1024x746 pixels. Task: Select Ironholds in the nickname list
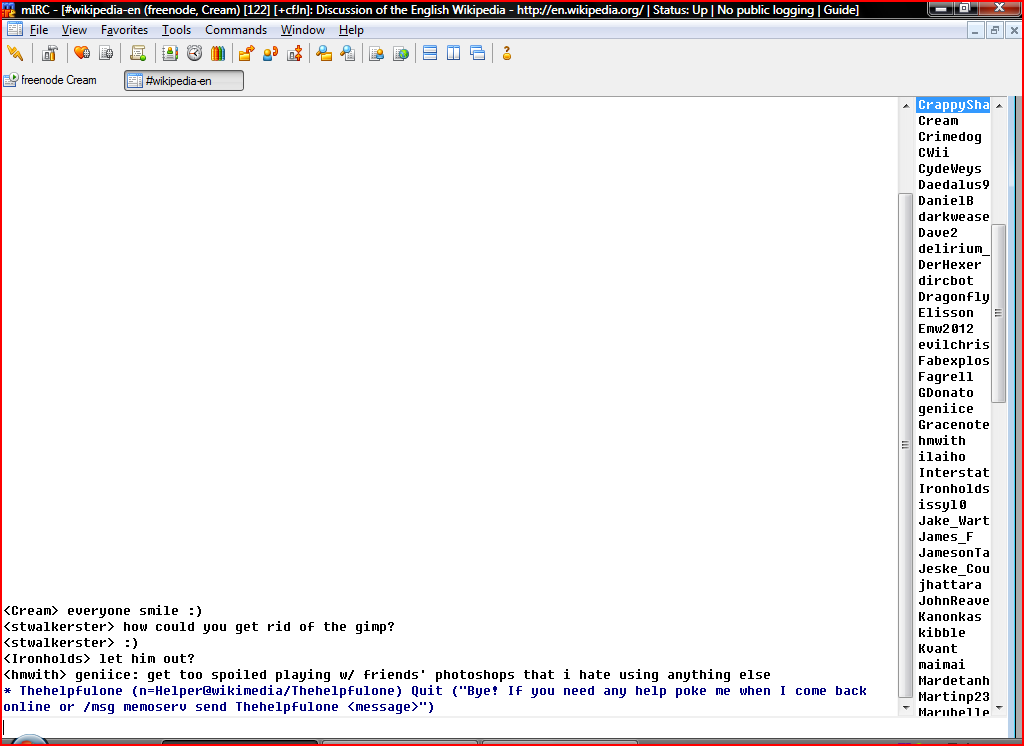click(x=953, y=489)
